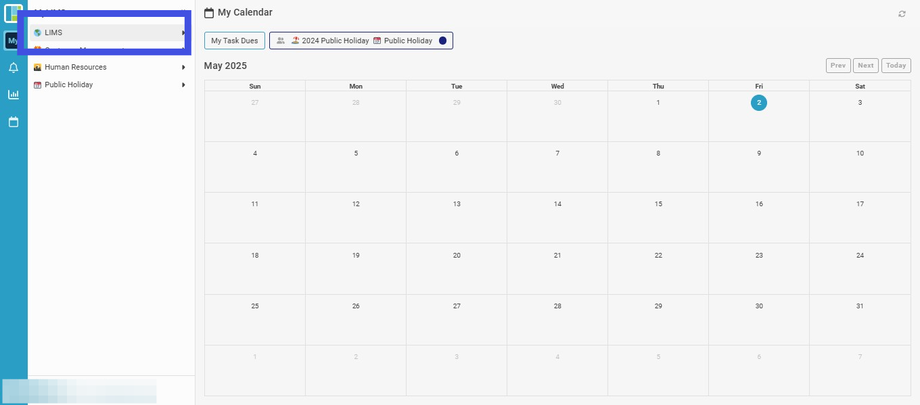Select the date cell 22 on the calendar
Screen dimensions: 920x405
pos(658,269)
